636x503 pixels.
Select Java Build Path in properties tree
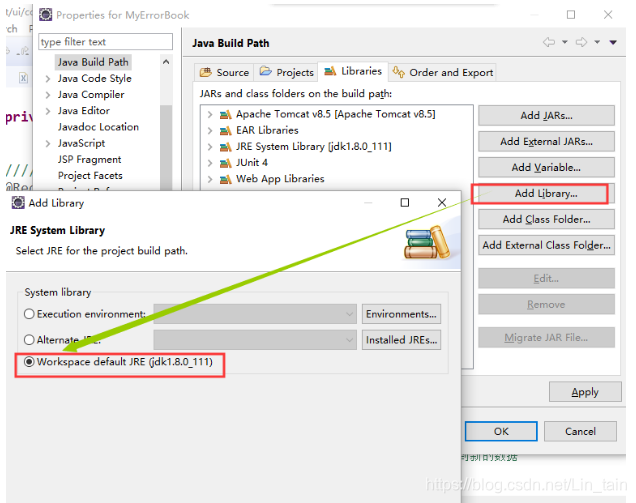[x=93, y=62]
